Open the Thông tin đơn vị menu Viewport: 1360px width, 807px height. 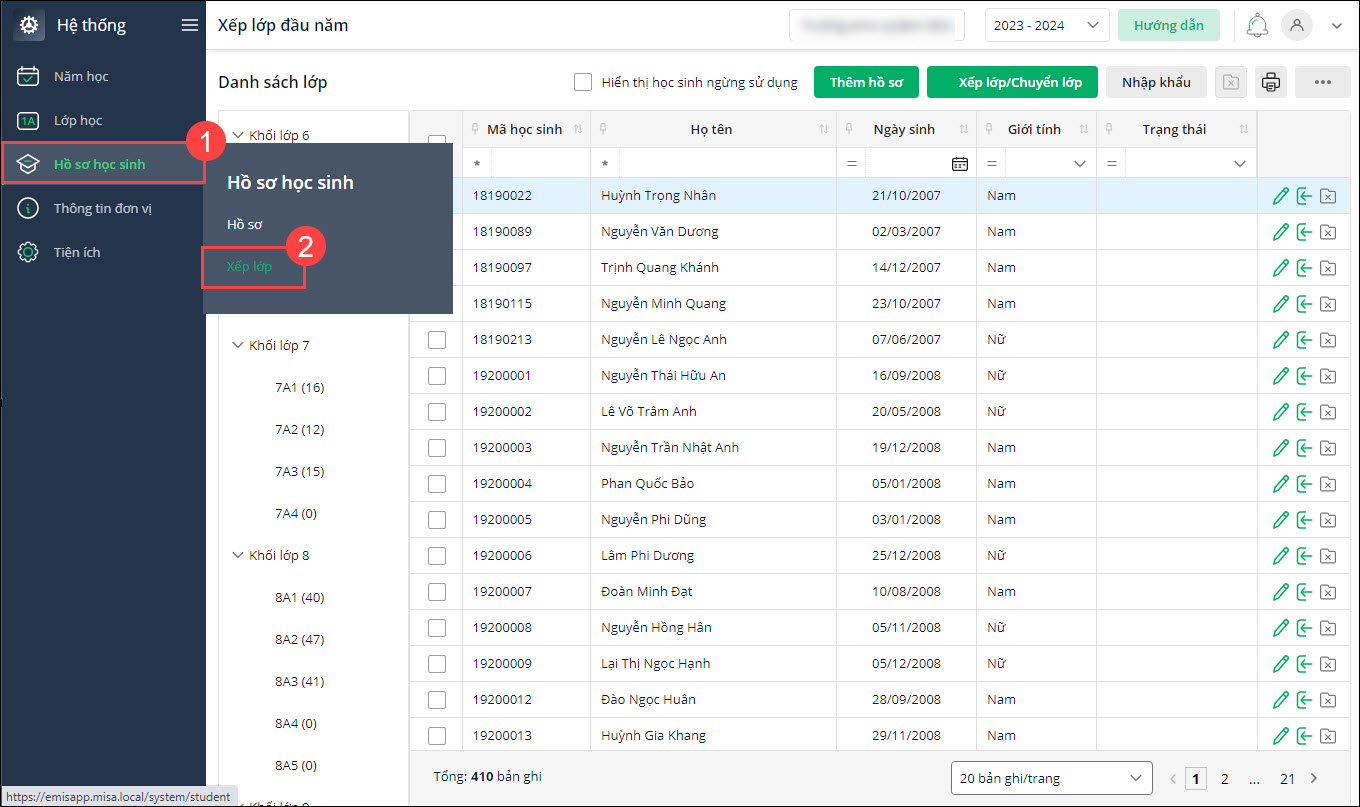point(103,208)
